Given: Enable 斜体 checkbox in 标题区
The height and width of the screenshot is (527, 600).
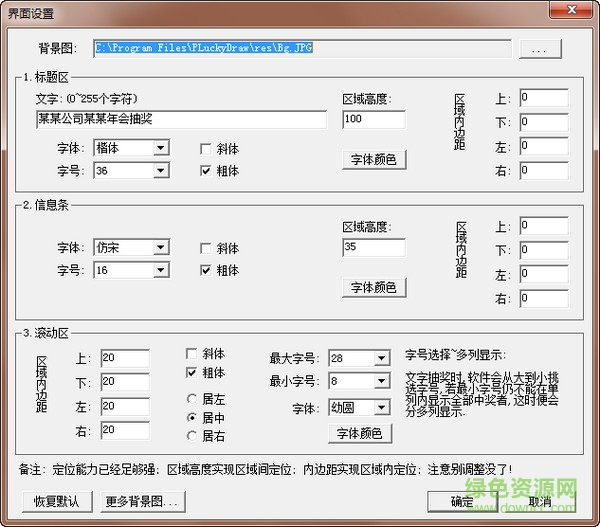Looking at the screenshot, I should tap(206, 149).
